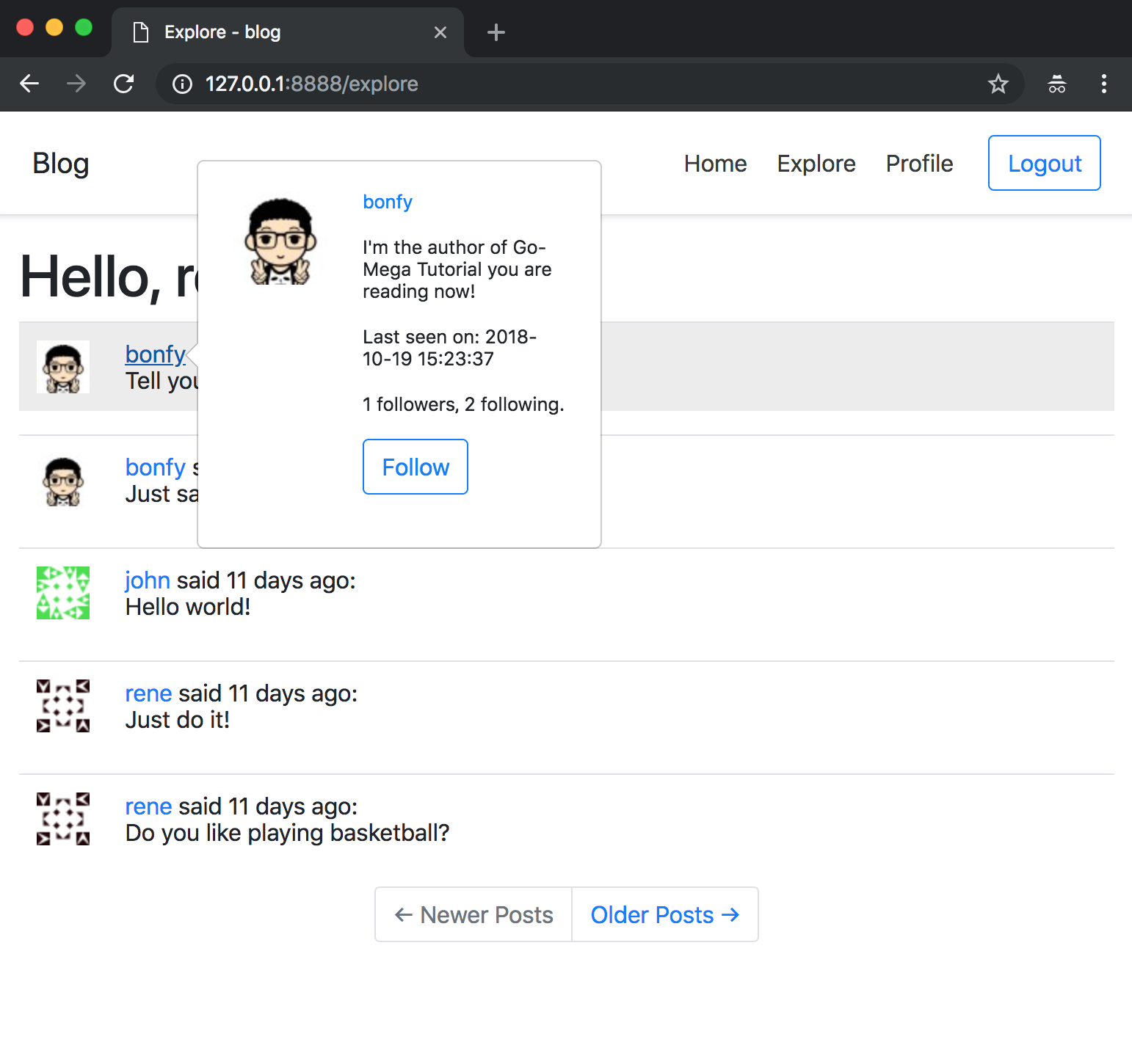This screenshot has height=1064, width=1132.
Task: Go to Home in navbar
Action: (715, 164)
